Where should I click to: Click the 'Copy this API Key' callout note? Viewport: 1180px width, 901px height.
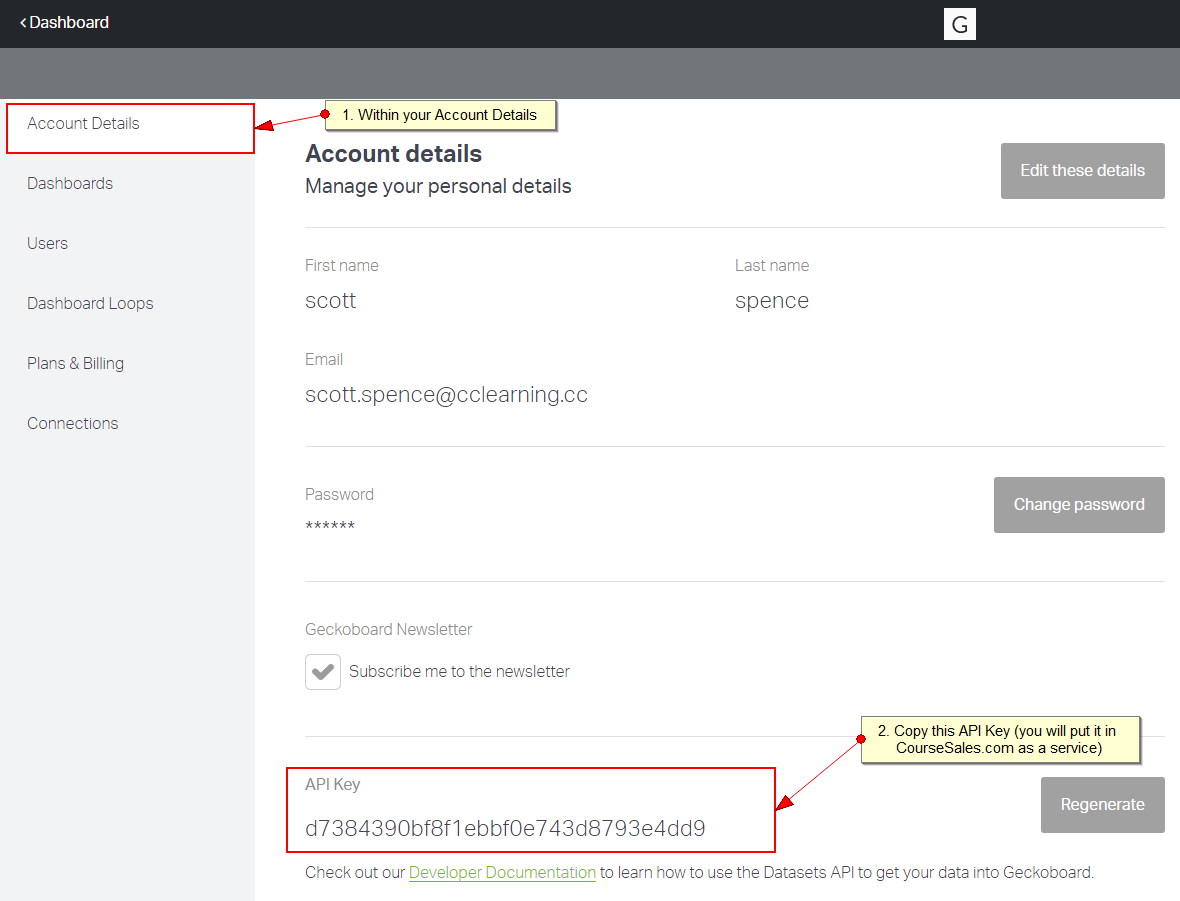(x=1002, y=740)
